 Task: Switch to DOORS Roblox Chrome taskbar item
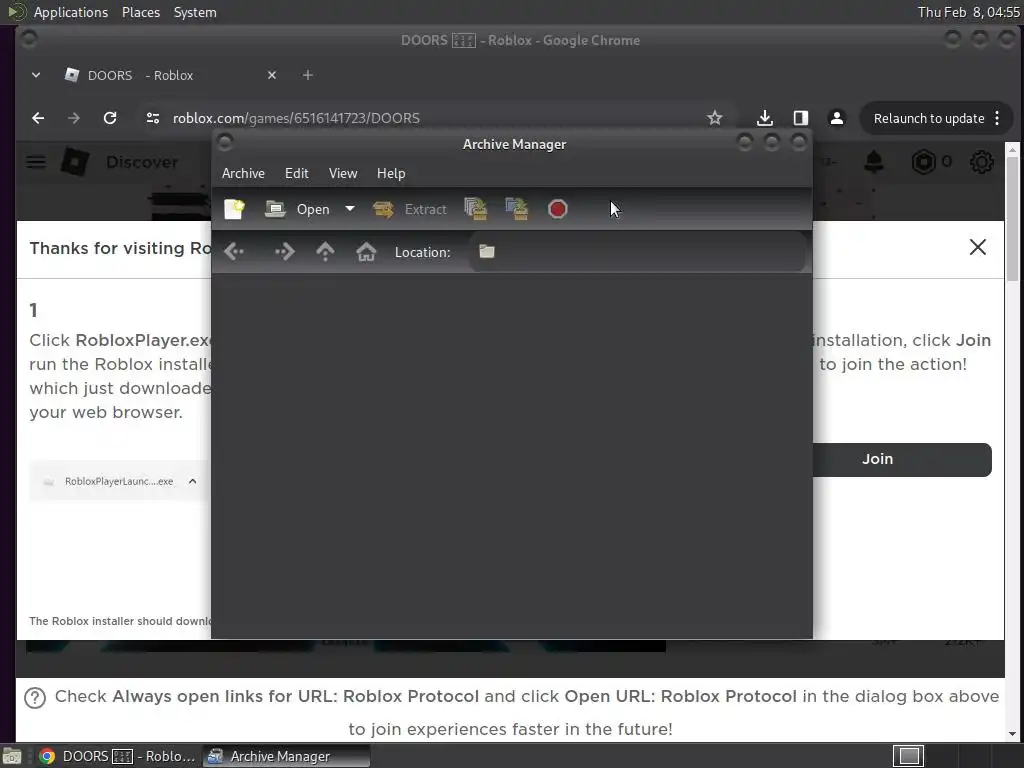click(x=118, y=756)
